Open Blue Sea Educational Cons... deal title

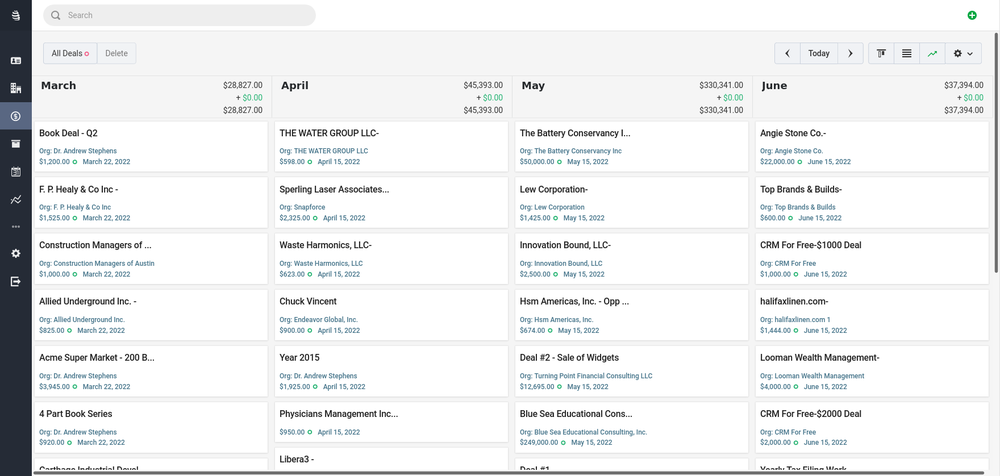577,413
